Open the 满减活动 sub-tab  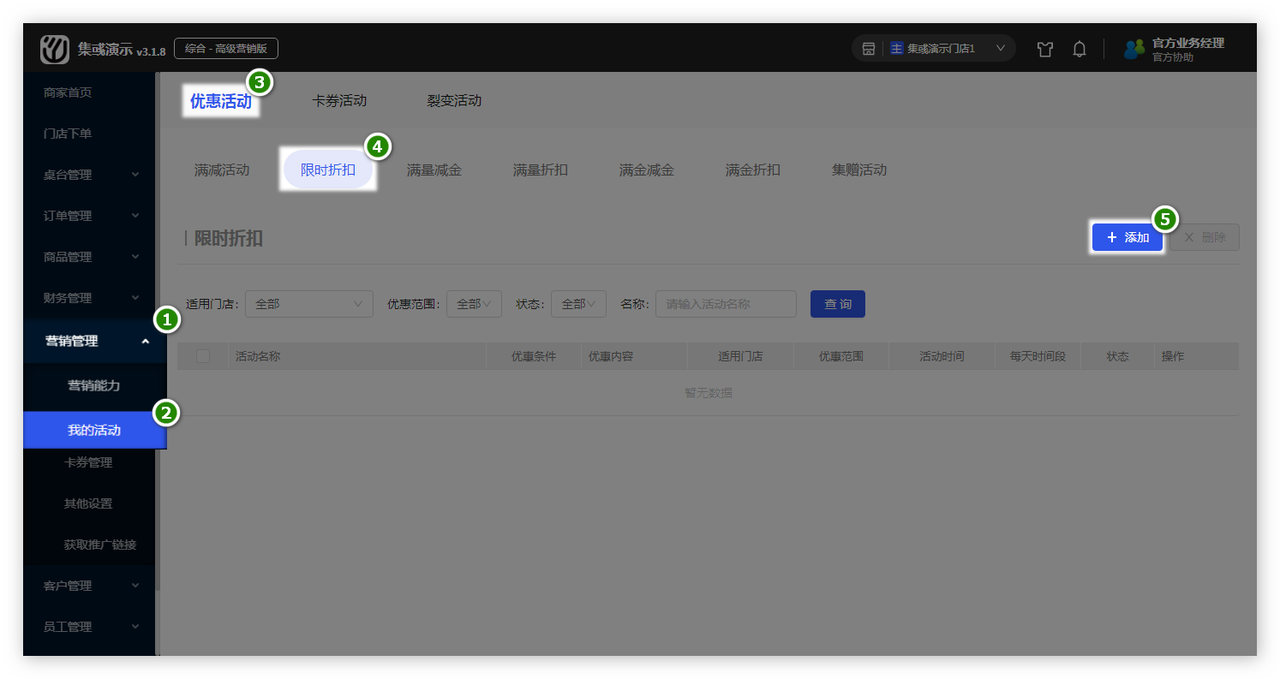[x=222, y=170]
